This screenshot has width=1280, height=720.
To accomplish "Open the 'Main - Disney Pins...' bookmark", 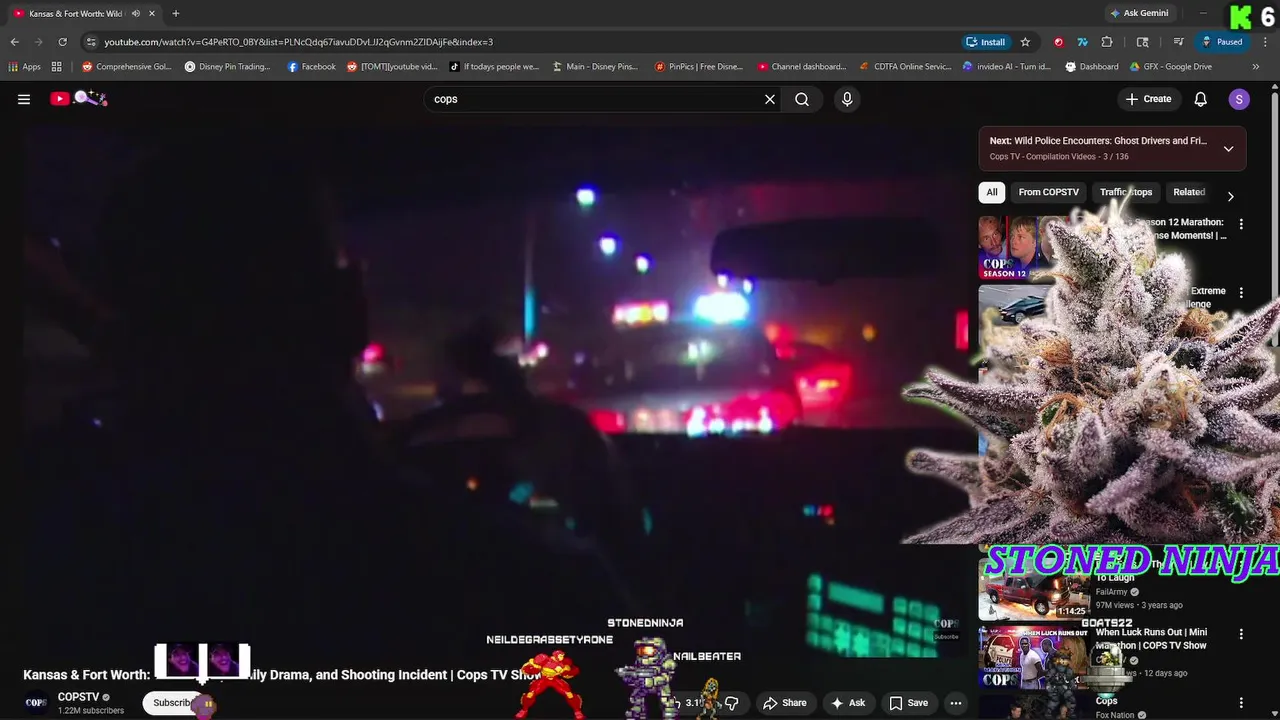I will (594, 67).
